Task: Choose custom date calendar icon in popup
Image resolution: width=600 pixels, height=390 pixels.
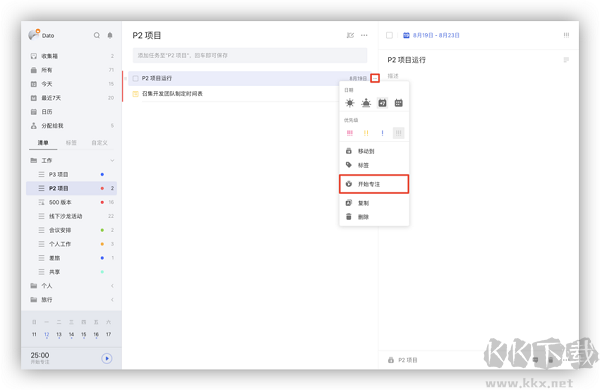Action: click(399, 103)
